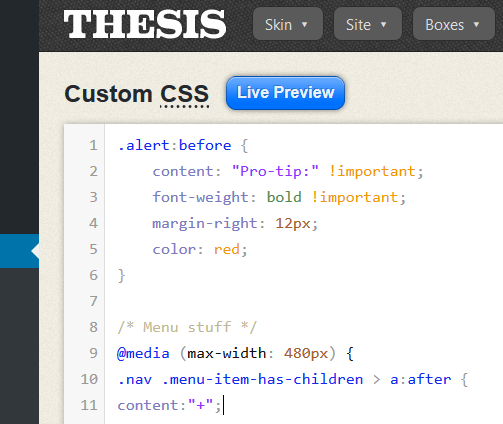The height and width of the screenshot is (424, 503).
Task: Click the "Pro-tip:" string value
Action: (275, 171)
